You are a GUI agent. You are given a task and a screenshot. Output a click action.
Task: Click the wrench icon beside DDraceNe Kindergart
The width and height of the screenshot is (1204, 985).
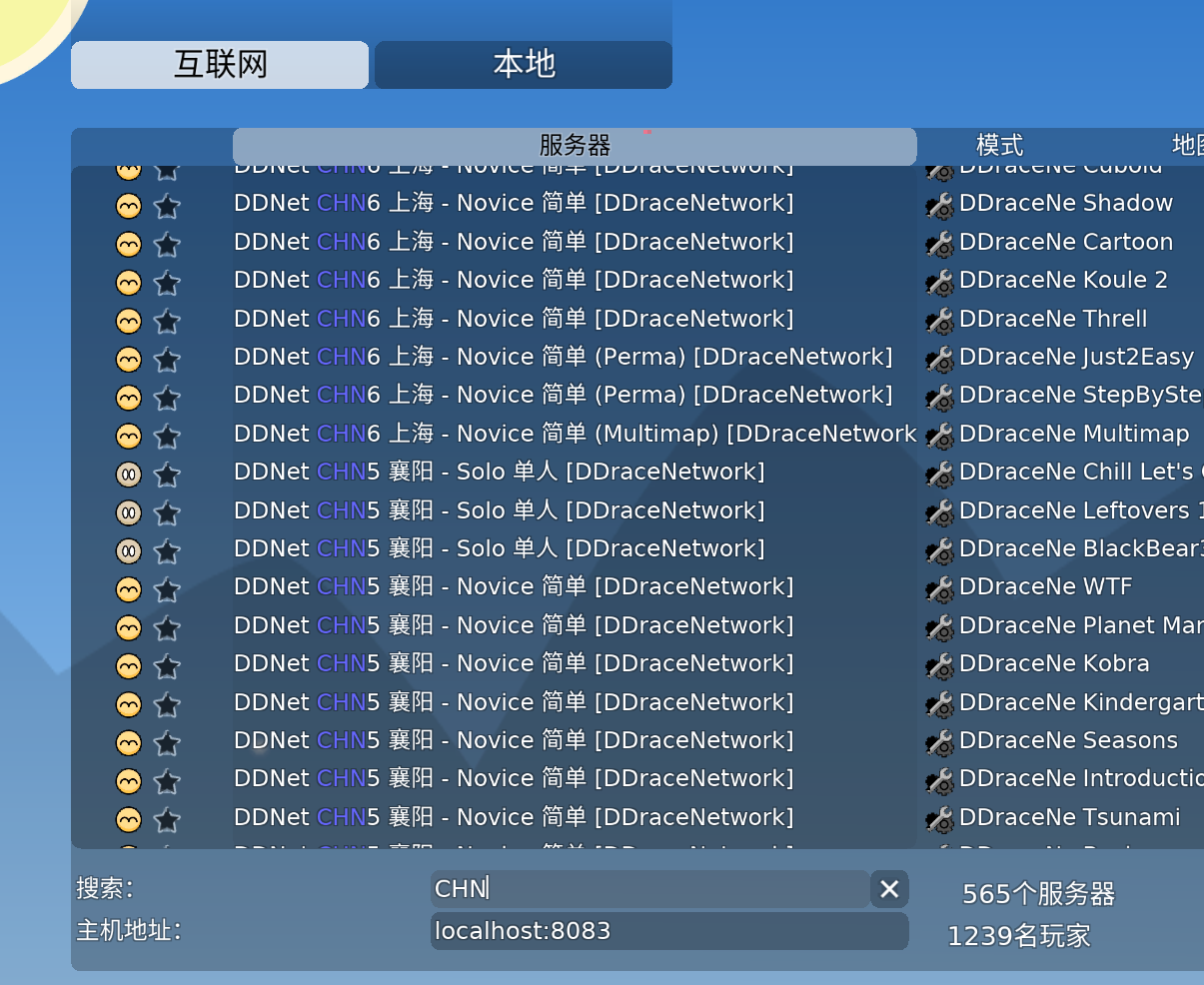(x=939, y=704)
